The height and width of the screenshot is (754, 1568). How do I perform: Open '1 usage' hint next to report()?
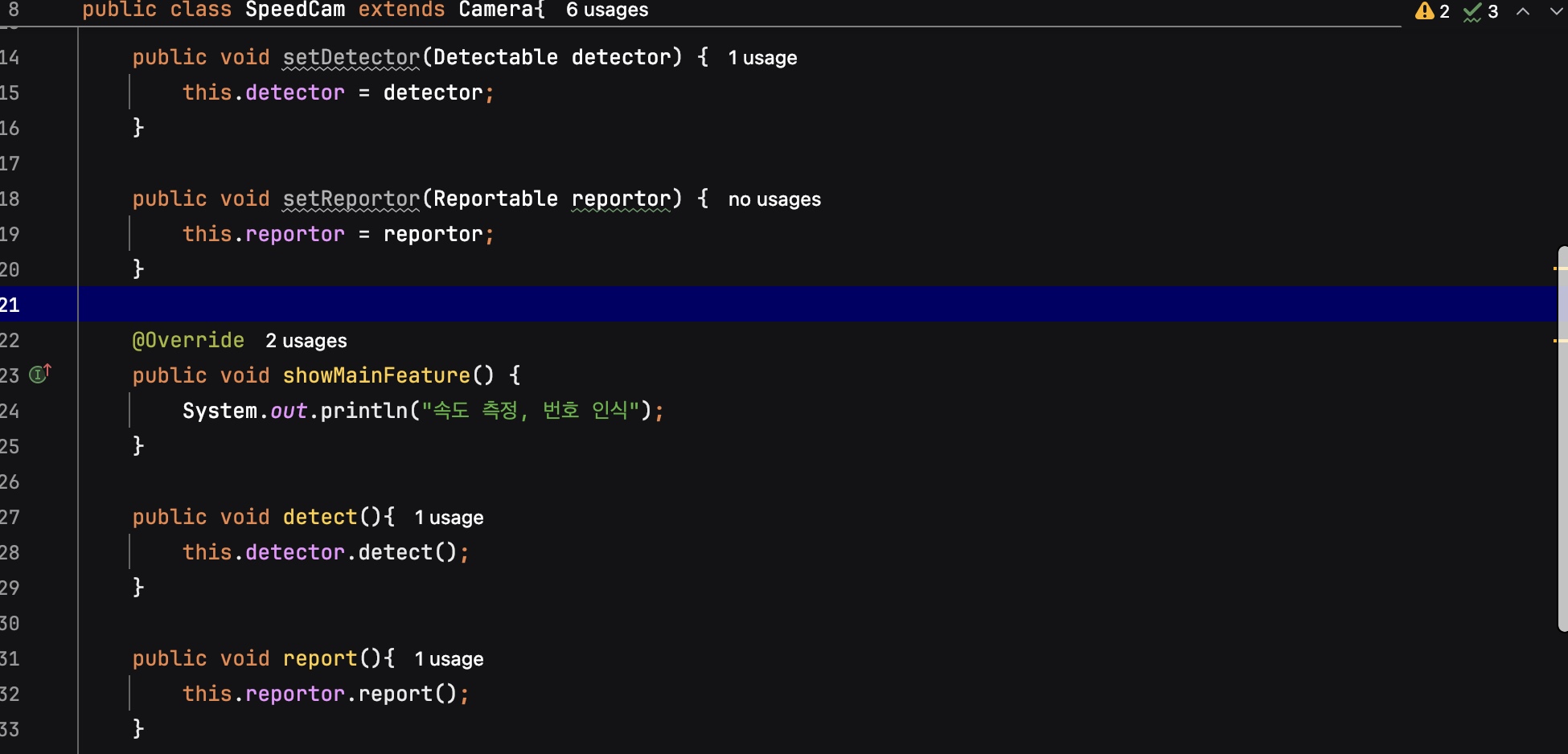[x=449, y=659]
